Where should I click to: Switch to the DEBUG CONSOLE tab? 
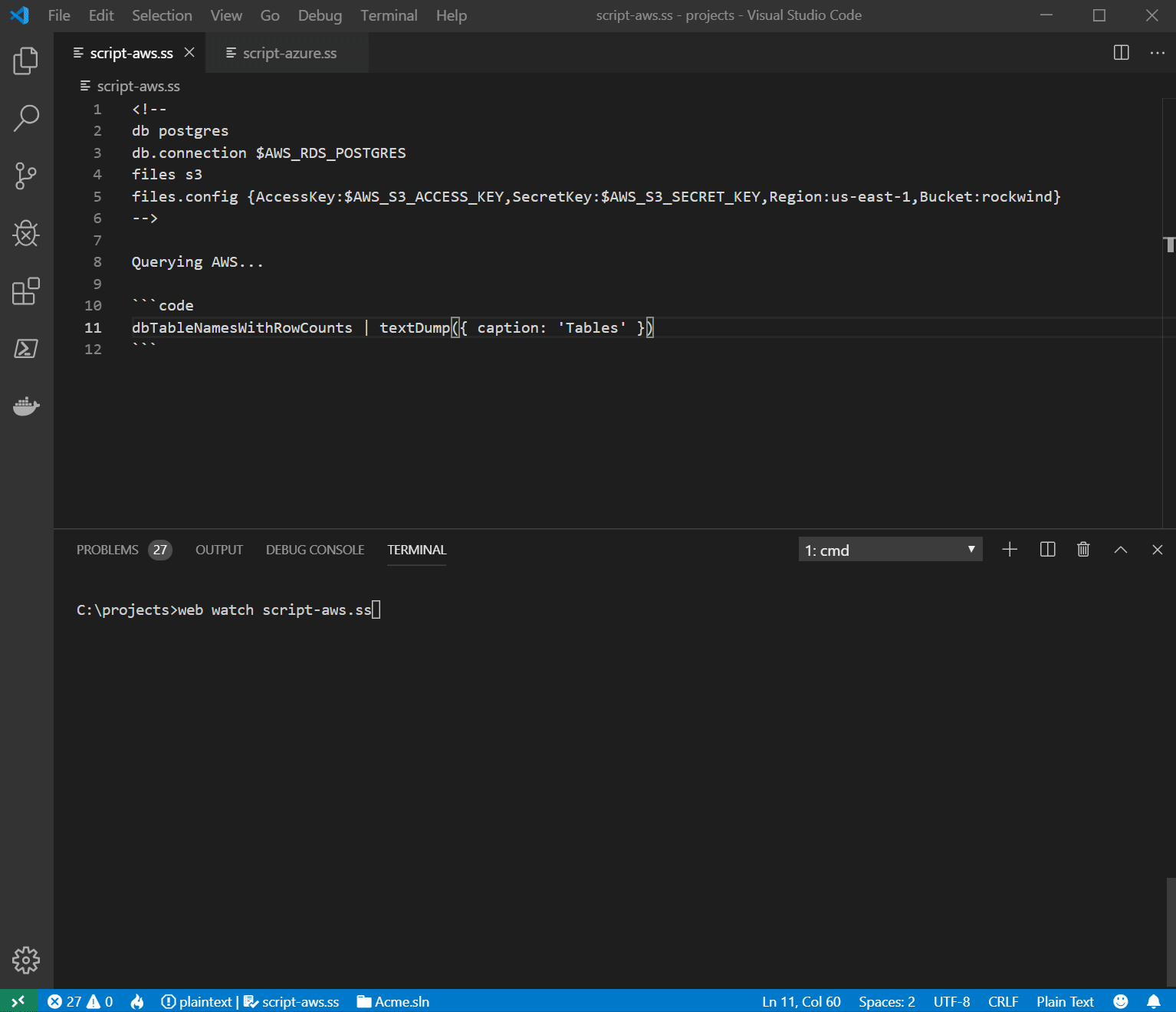pos(315,550)
